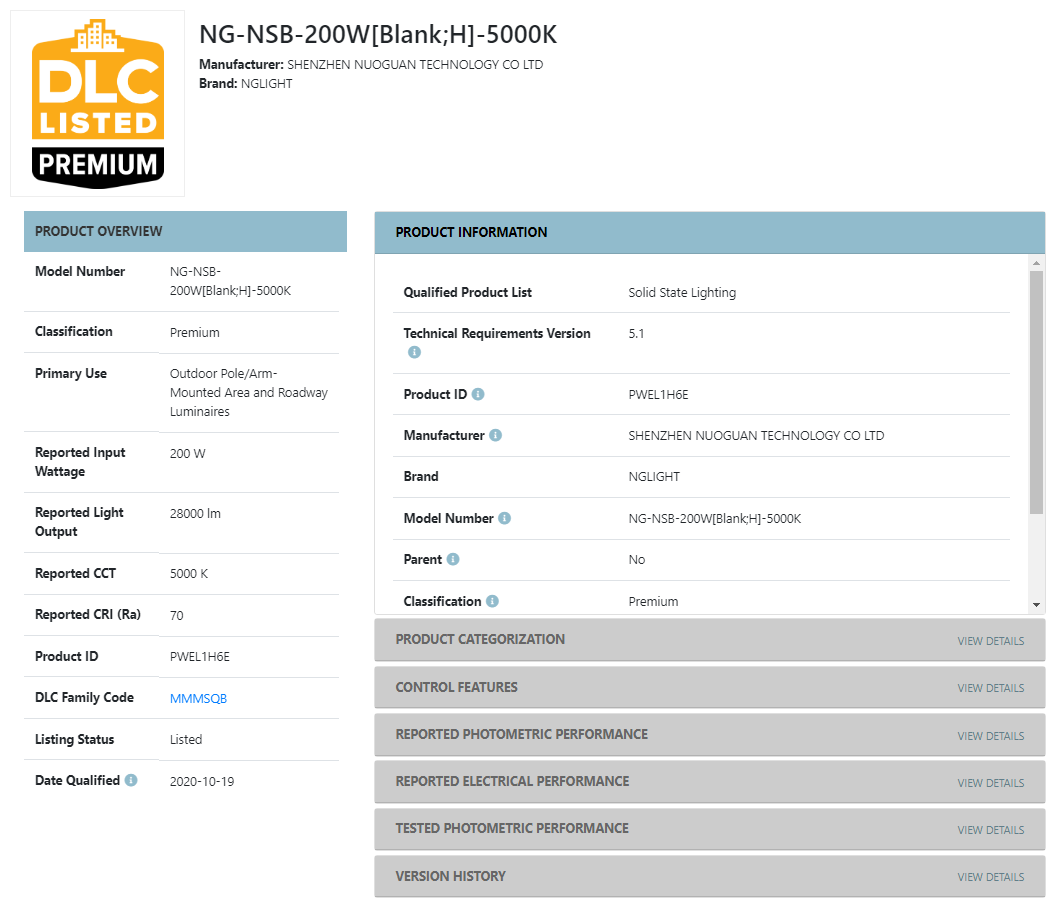
Task: Click 'NGLIGHT' brand value in Product Information
Action: [x=654, y=477]
